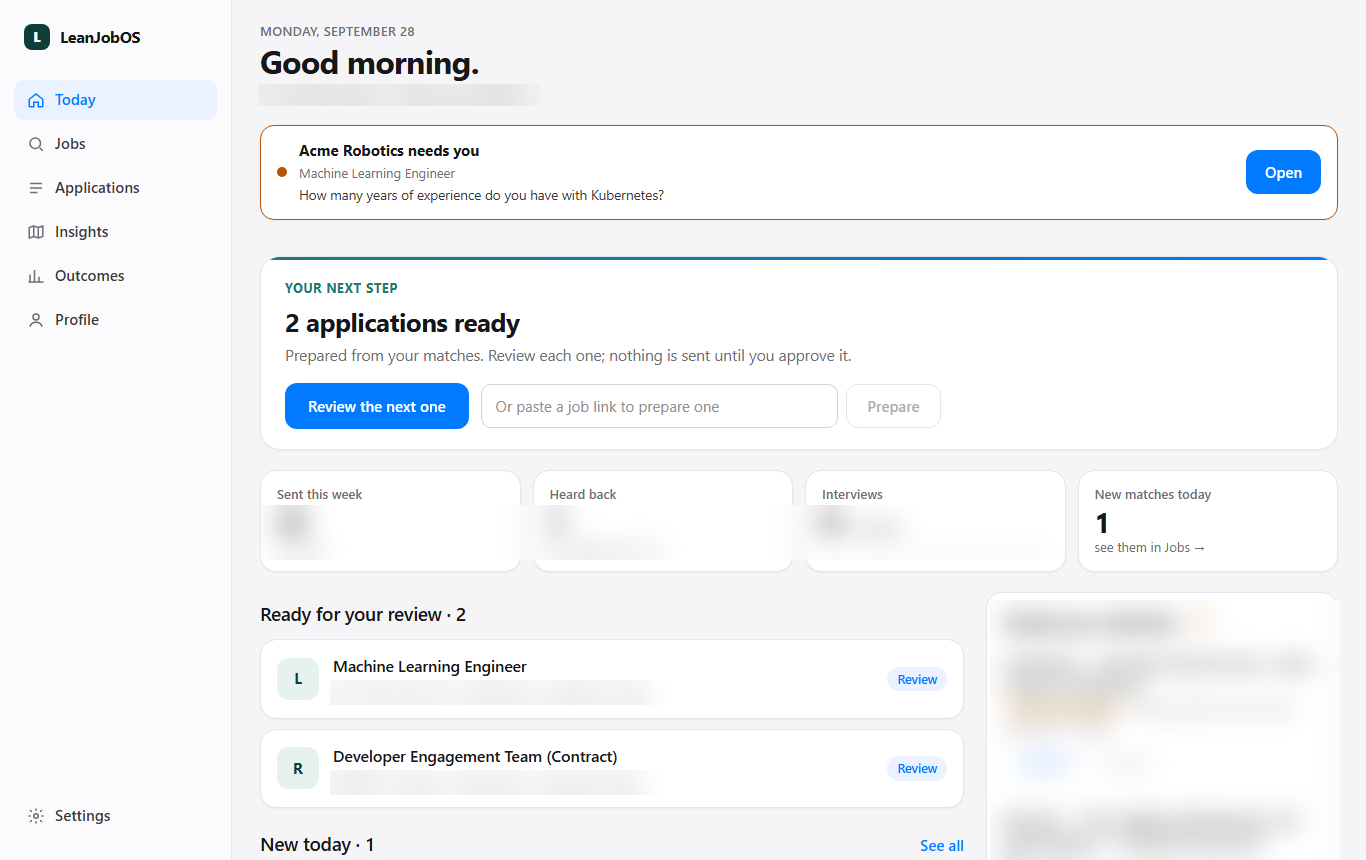Click the Profile person icon
This screenshot has height=860, width=1366.
[x=36, y=320]
